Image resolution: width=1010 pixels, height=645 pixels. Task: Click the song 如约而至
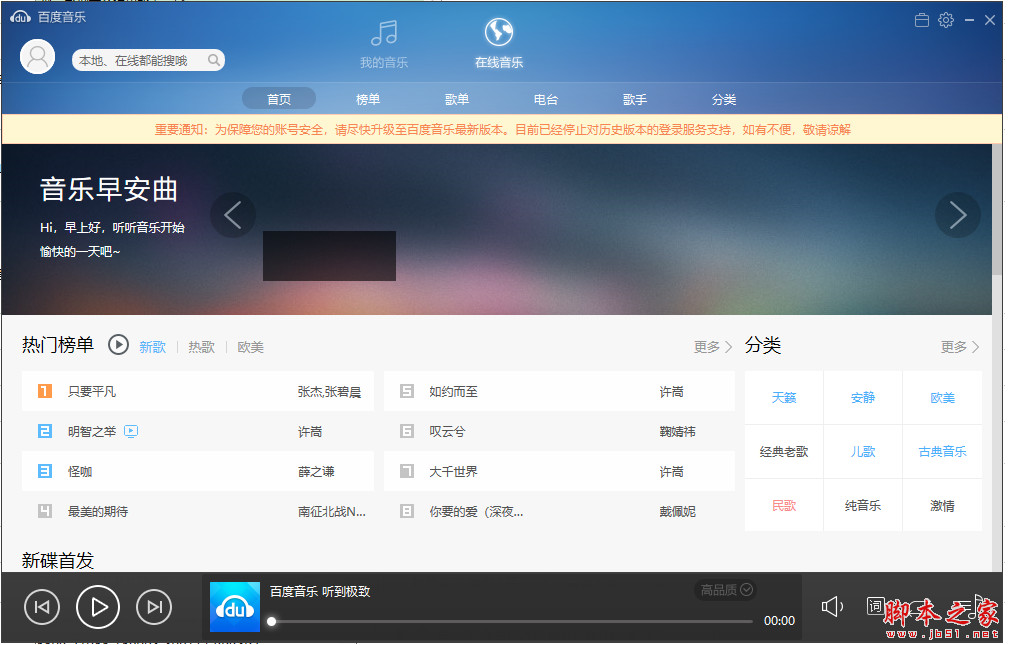pos(453,392)
